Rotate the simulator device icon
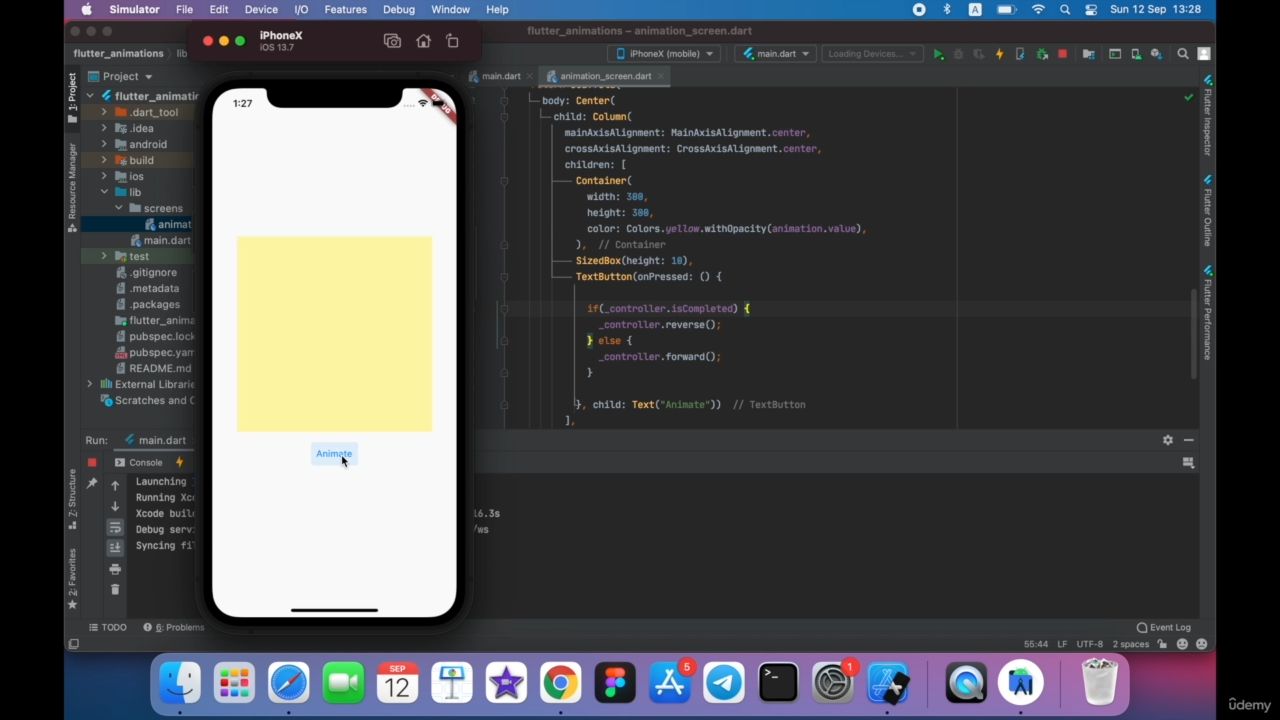 tap(452, 41)
